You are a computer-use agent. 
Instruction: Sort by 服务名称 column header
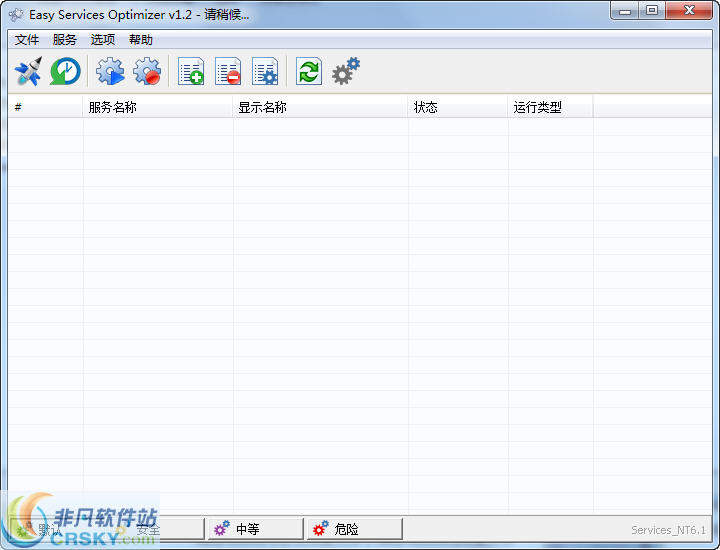coord(158,107)
